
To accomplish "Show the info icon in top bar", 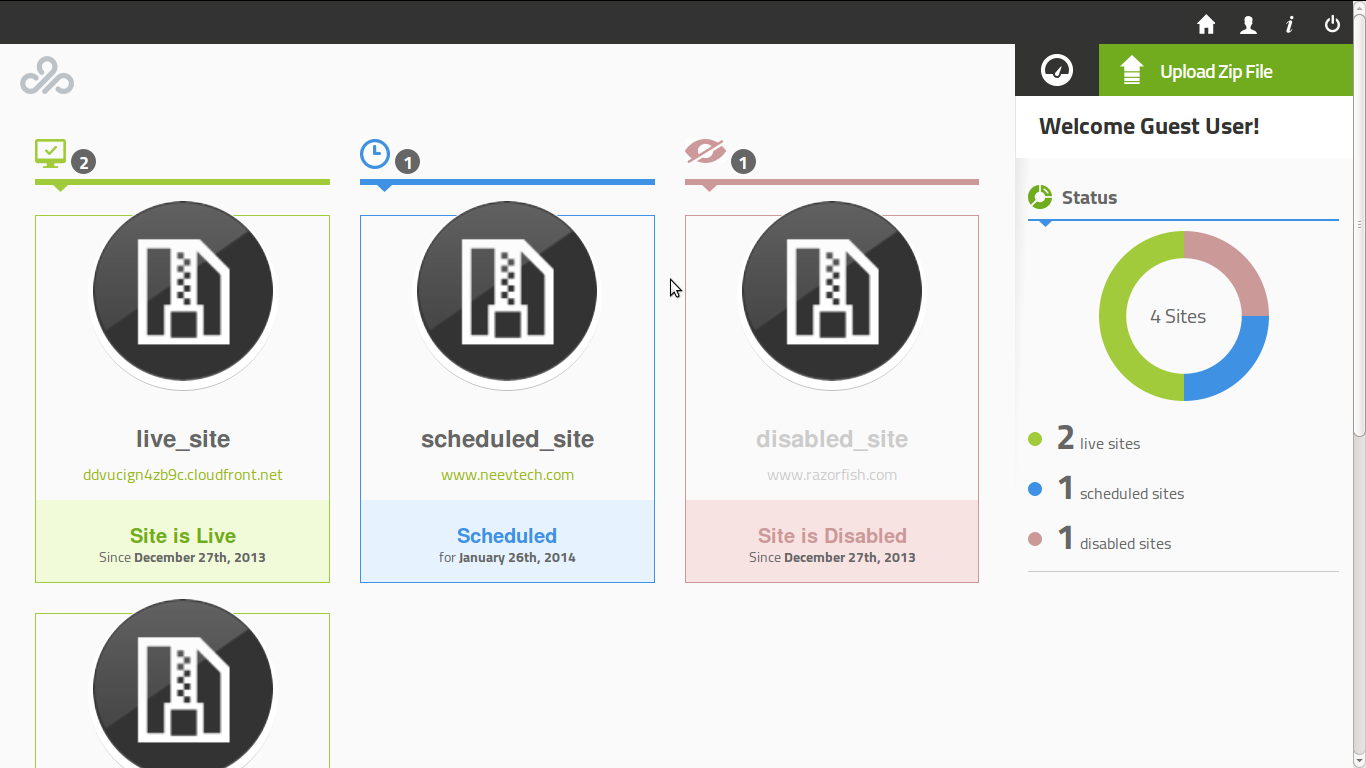I will (x=1290, y=24).
